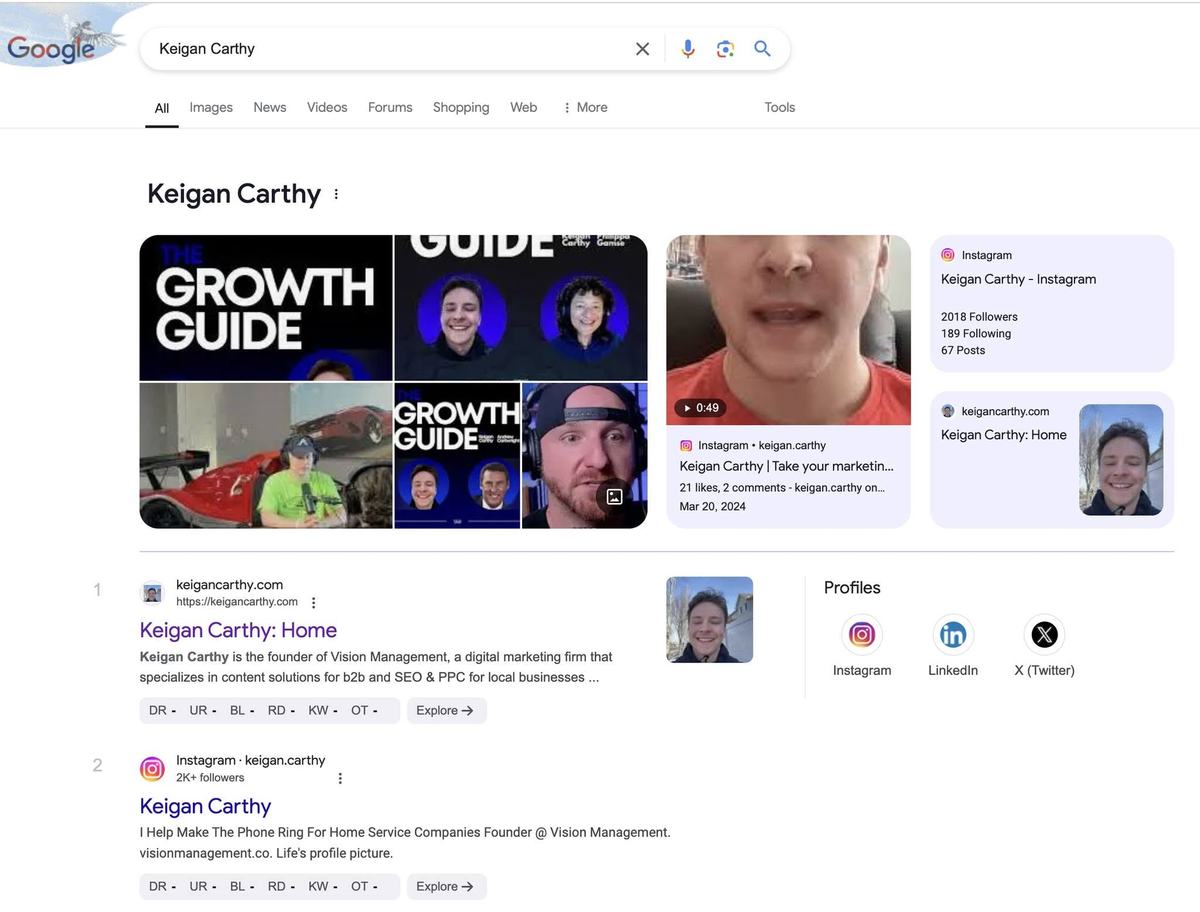Open 'Keigan Carthy: Home' card on the right
Image resolution: width=1200 pixels, height=912 pixels.
pos(1052,460)
